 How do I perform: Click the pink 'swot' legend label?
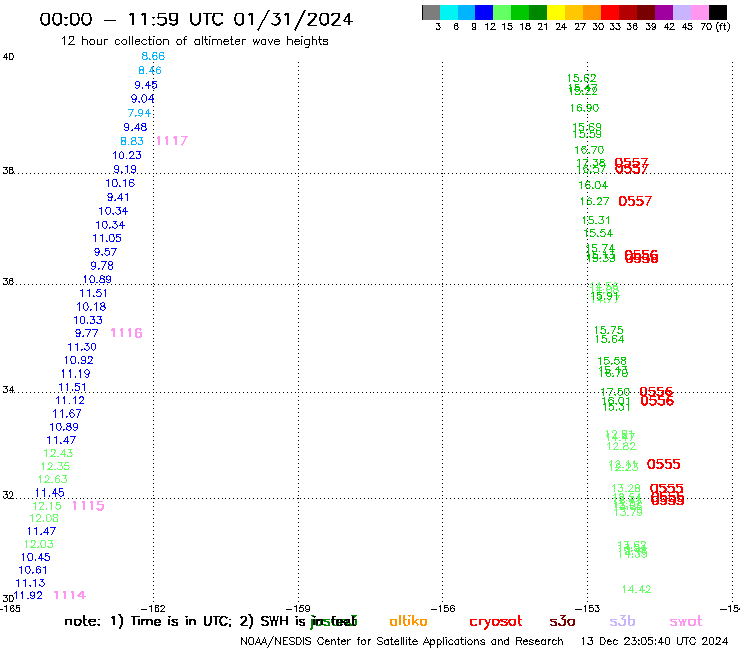[x=686, y=621]
